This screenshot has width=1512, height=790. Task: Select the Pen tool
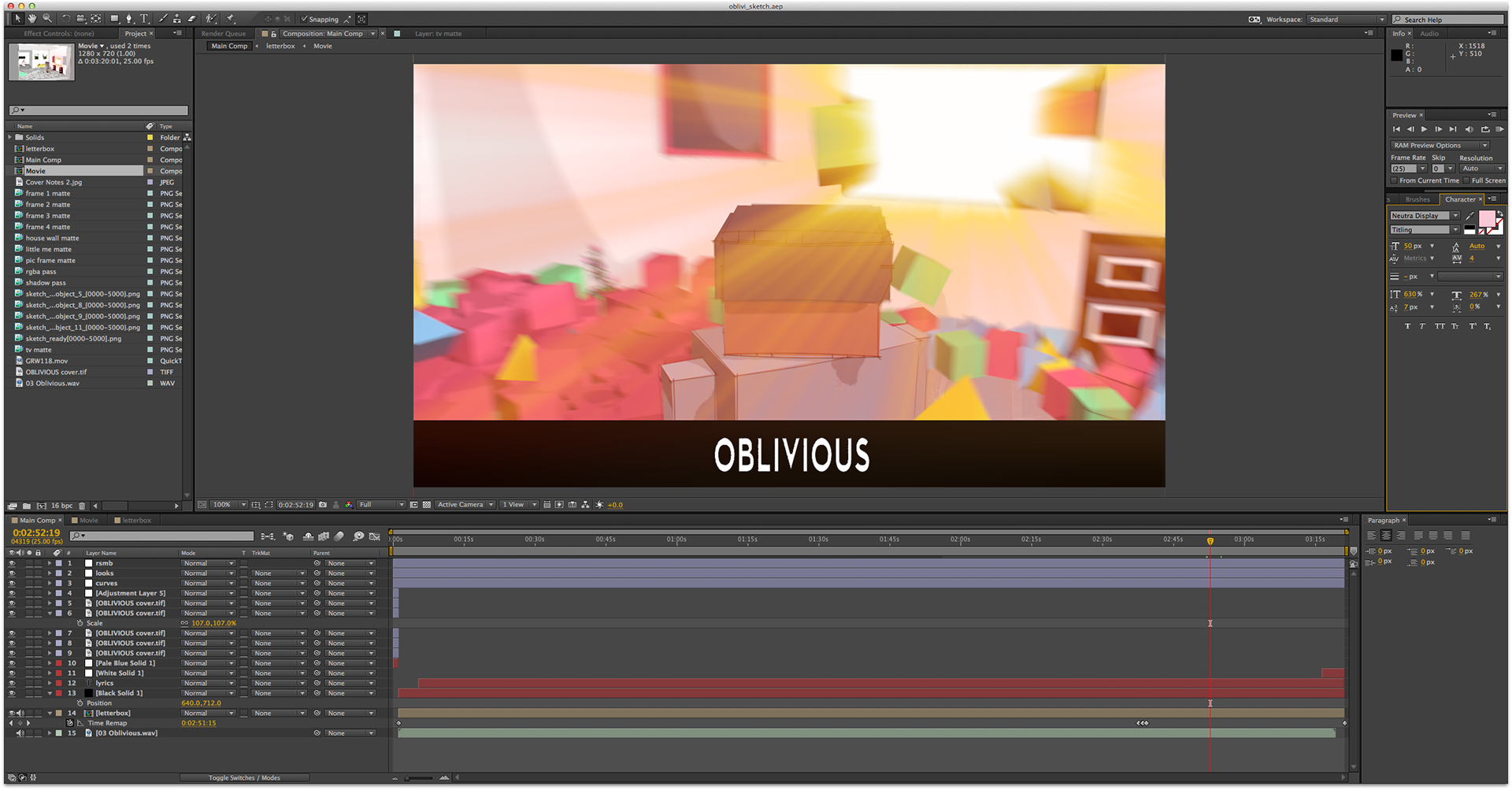coord(130,18)
